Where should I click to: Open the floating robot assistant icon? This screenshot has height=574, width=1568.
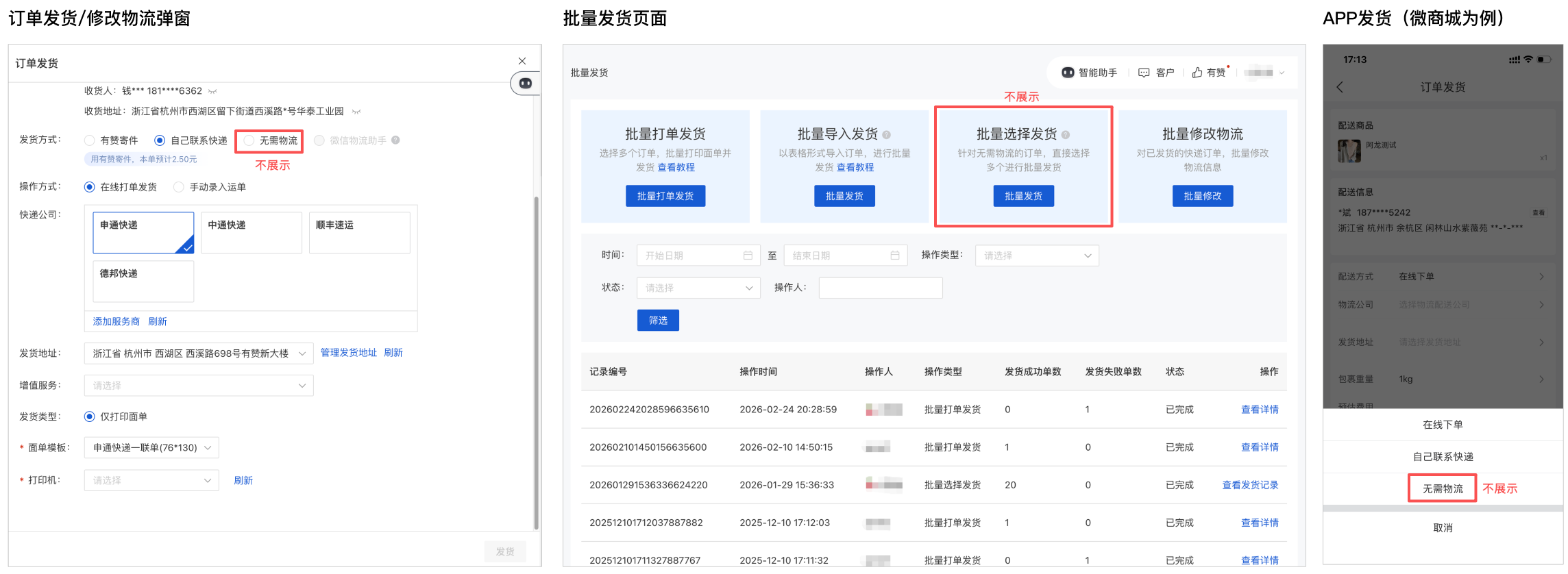tap(525, 84)
